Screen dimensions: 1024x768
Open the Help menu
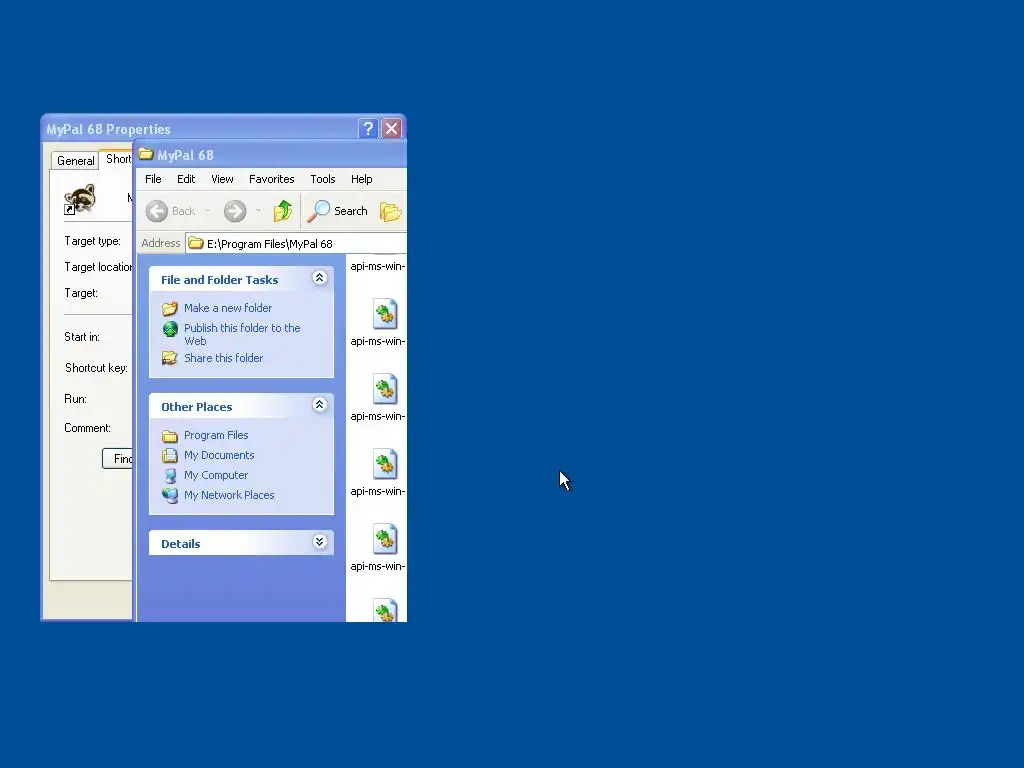pyautogui.click(x=361, y=179)
